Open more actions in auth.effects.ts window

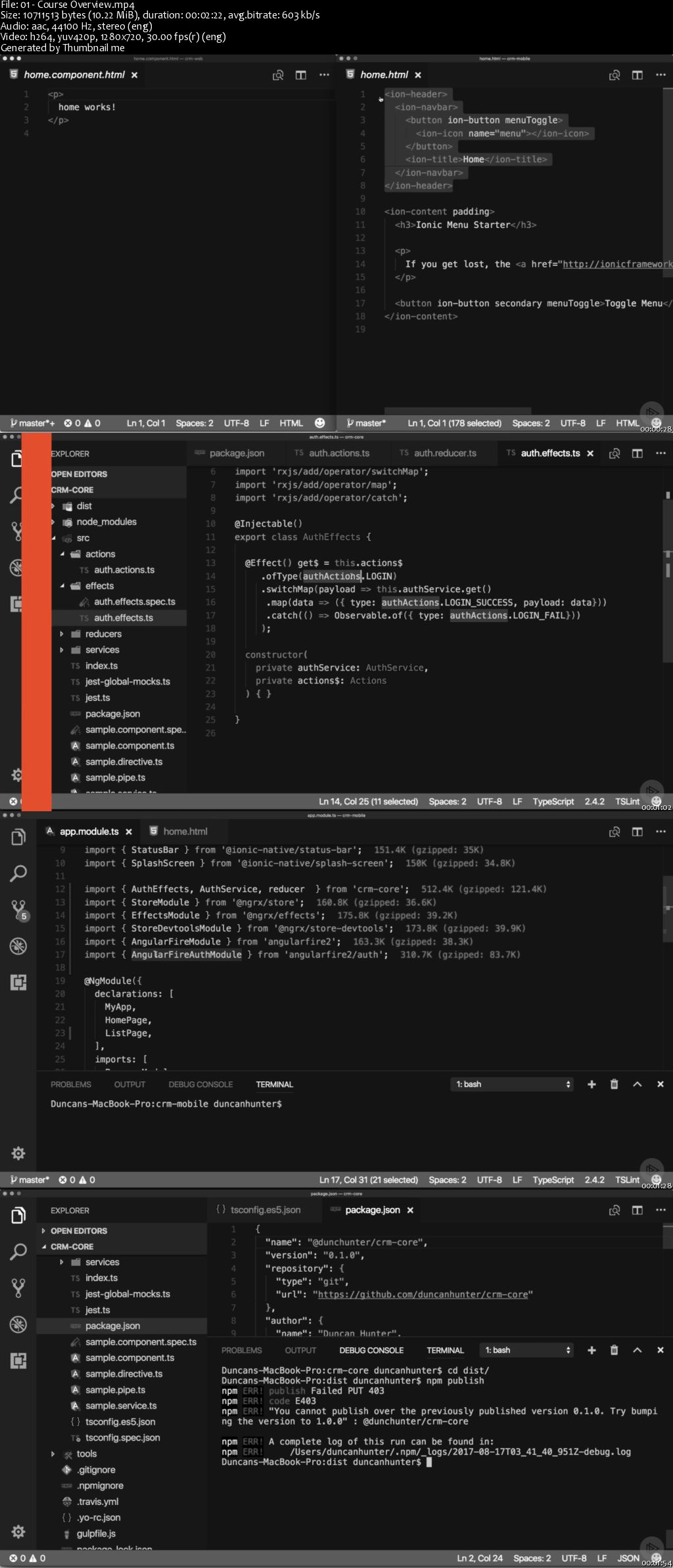pos(661,453)
